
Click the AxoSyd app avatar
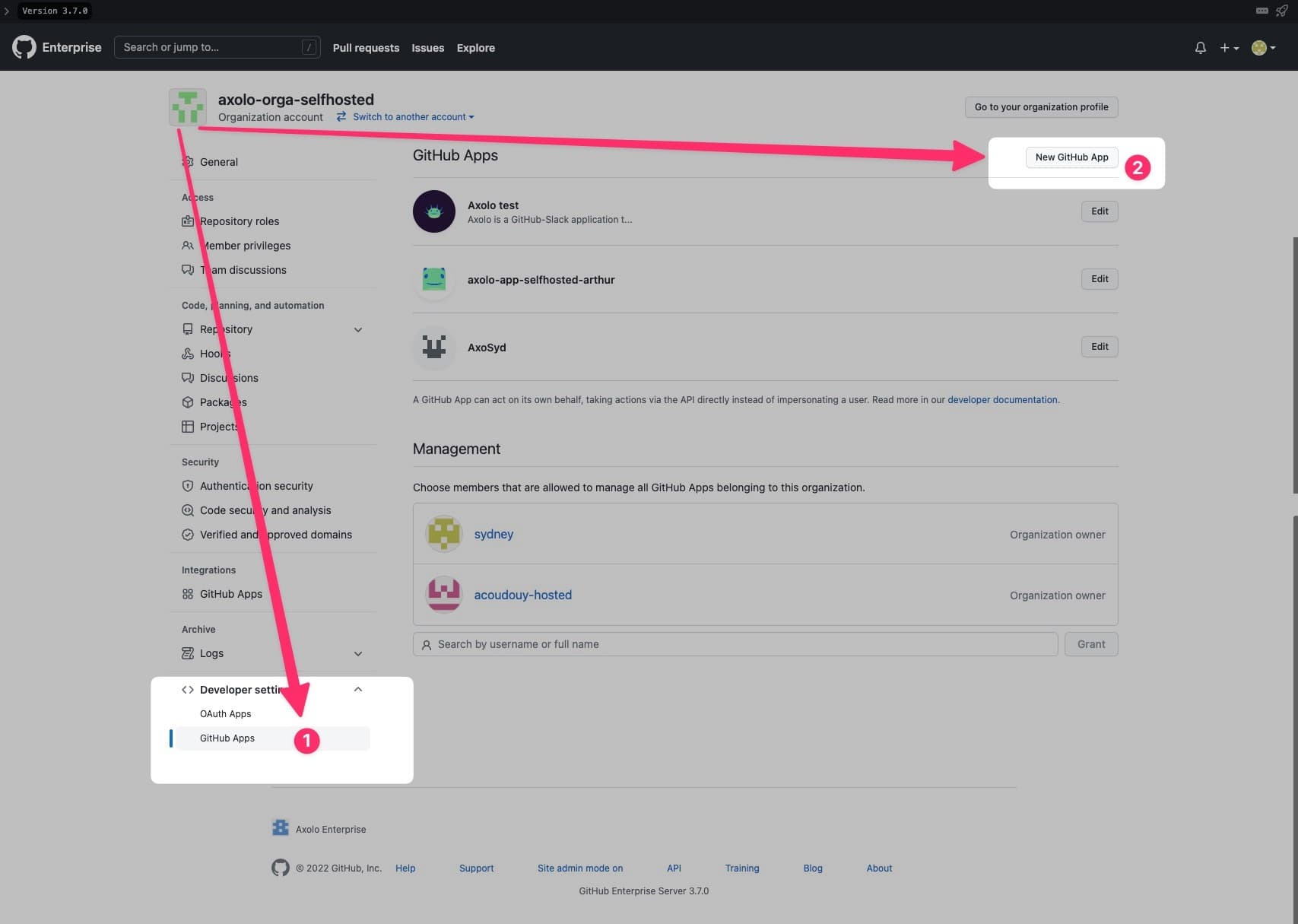click(434, 348)
